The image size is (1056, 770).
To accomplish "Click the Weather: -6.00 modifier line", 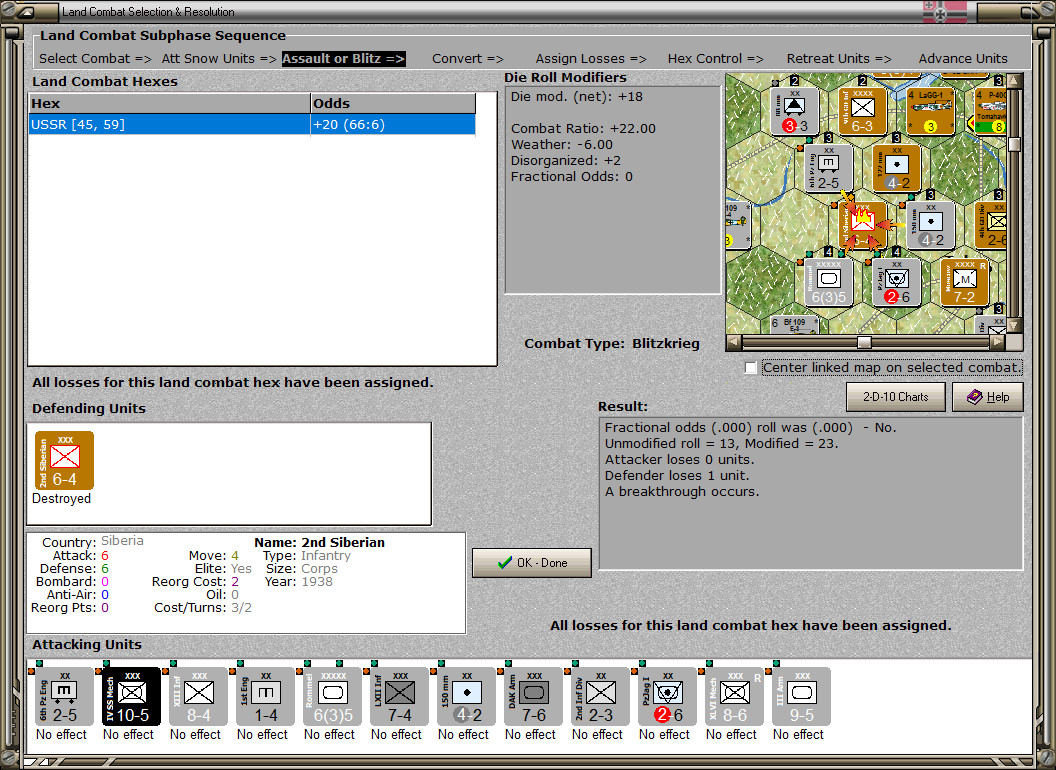I will 562,145.
